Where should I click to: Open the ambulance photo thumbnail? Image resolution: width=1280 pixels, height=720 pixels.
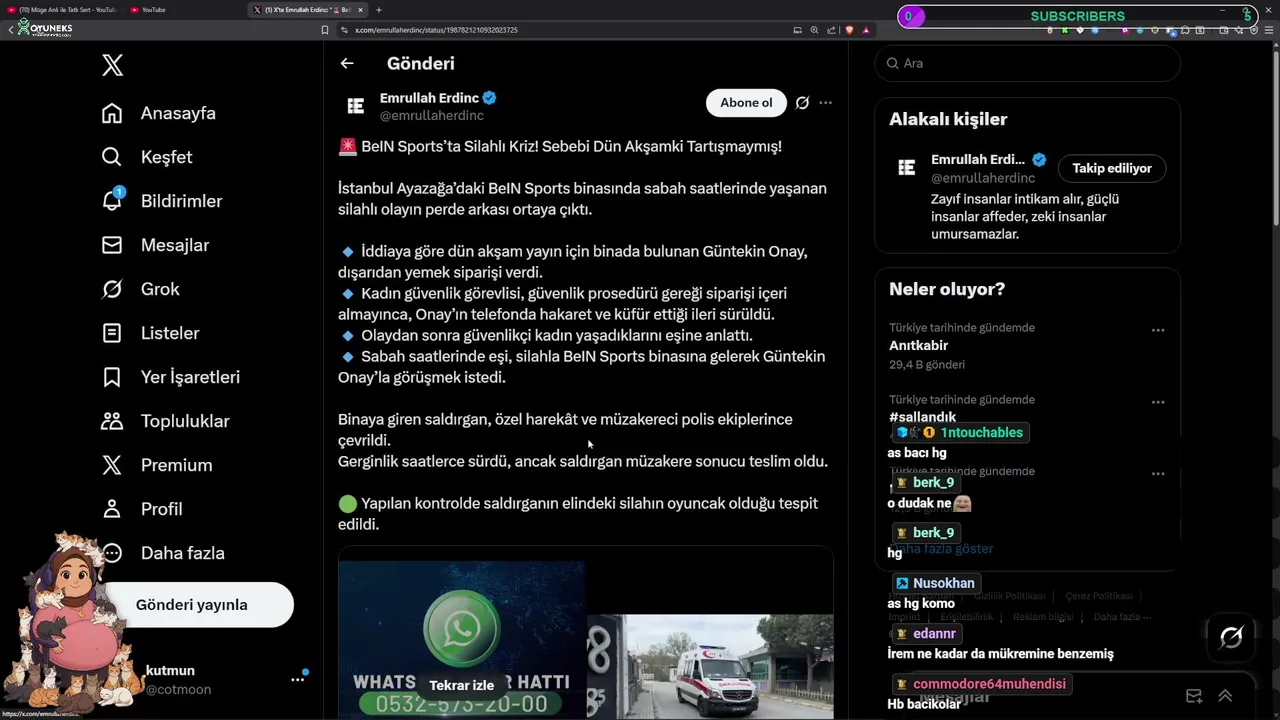710,667
